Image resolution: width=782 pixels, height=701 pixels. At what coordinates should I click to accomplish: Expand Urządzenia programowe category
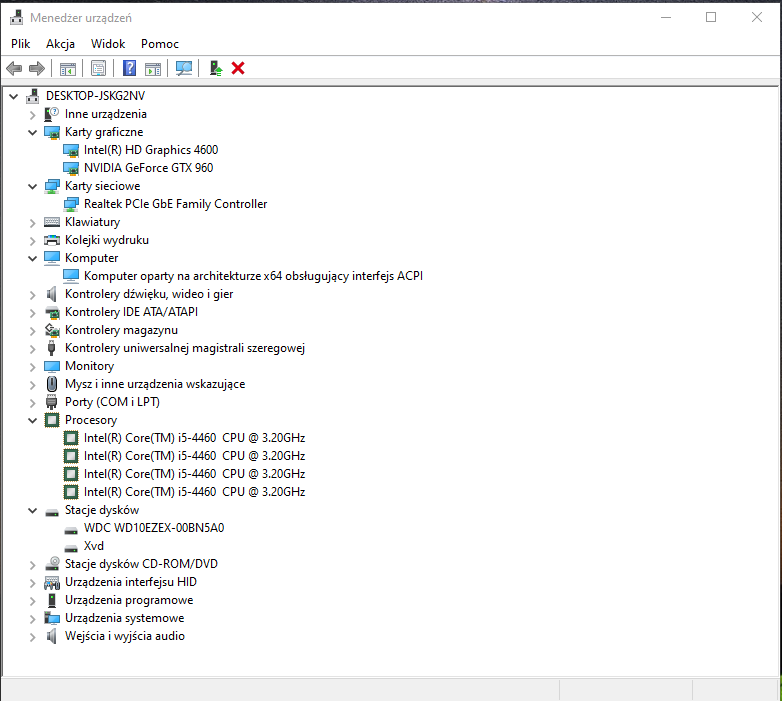pos(32,601)
